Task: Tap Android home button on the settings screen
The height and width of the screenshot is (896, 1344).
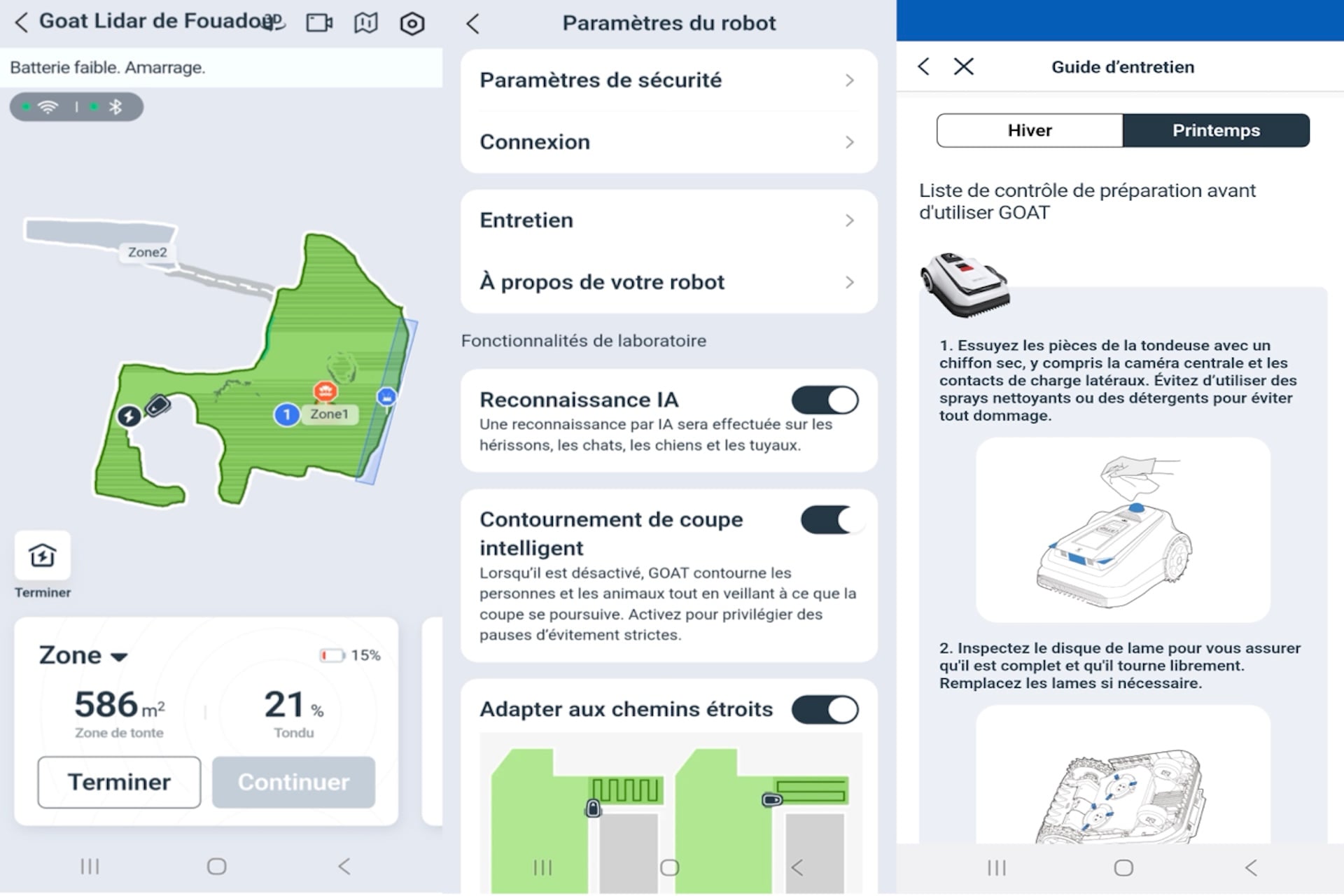Action: (670, 868)
